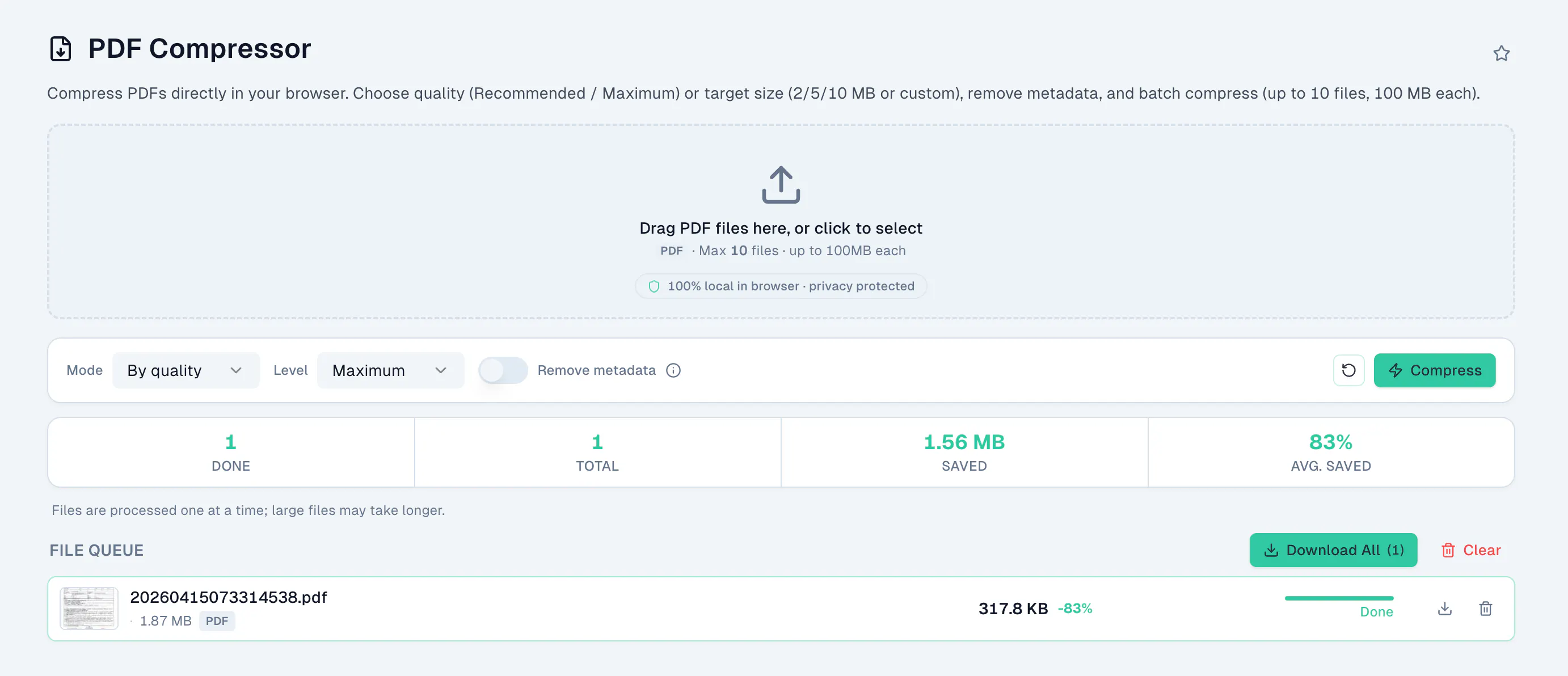The width and height of the screenshot is (1568, 676).
Task: Click the PDF Compressor file icon
Action: pos(61,49)
